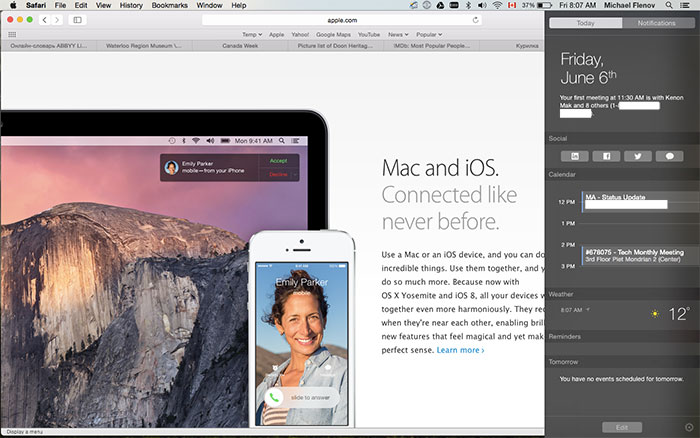Expand the Popular bookmarks folder
The image size is (700, 438).
[429, 34]
